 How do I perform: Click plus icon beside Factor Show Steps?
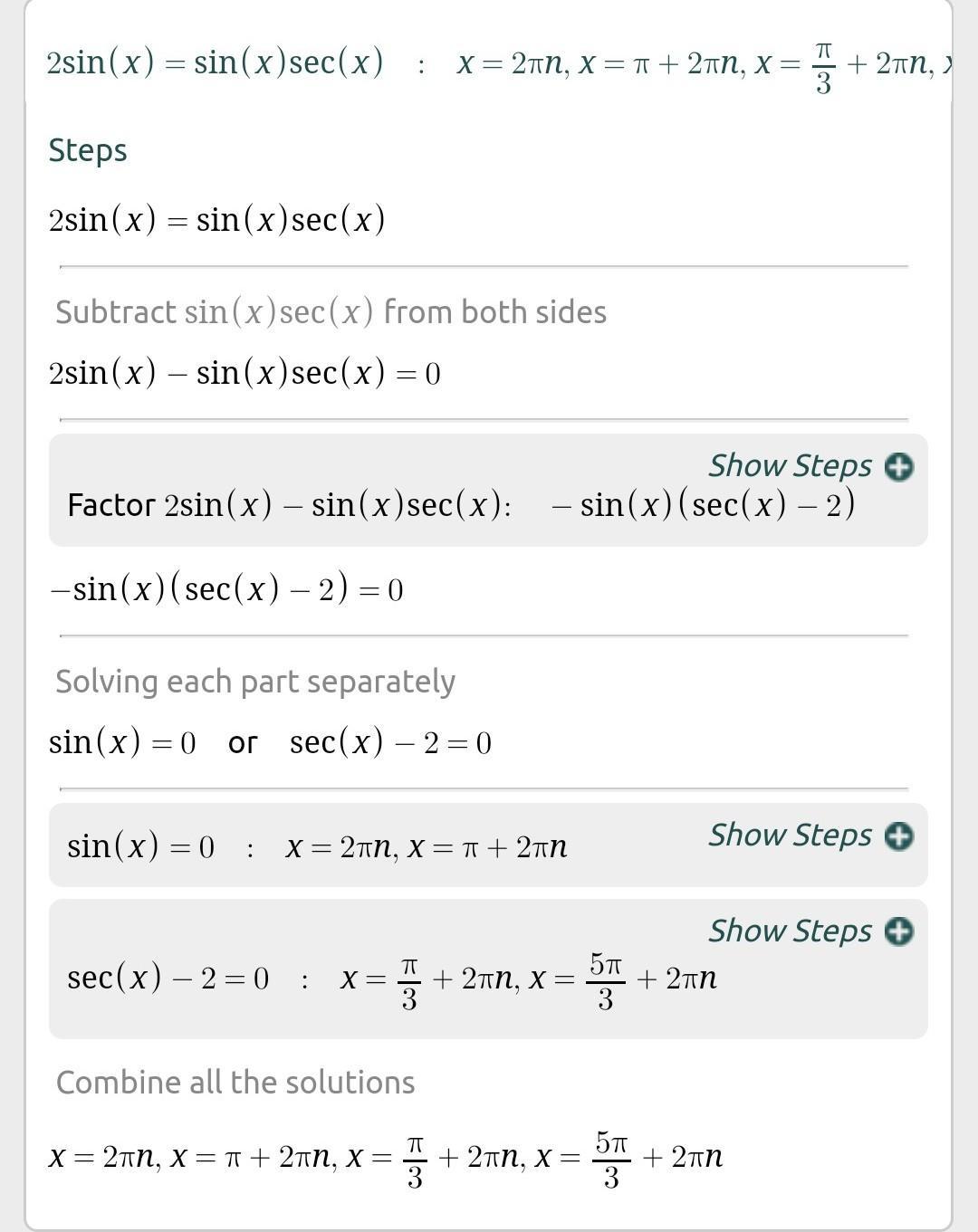coord(898,467)
